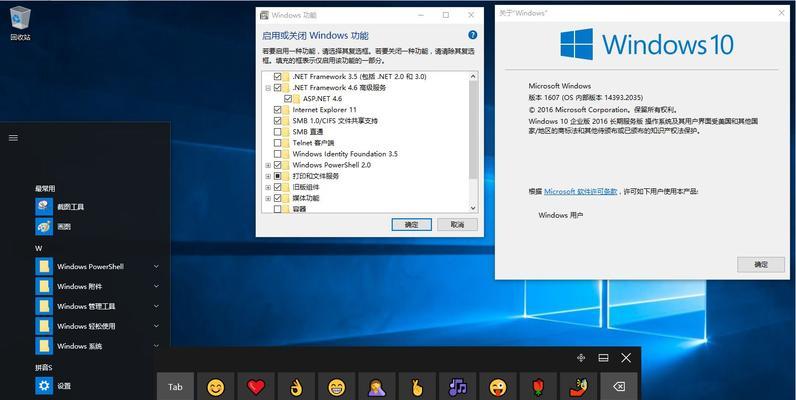Close the touch keyboard panel
The height and width of the screenshot is (400, 796).
tap(626, 358)
